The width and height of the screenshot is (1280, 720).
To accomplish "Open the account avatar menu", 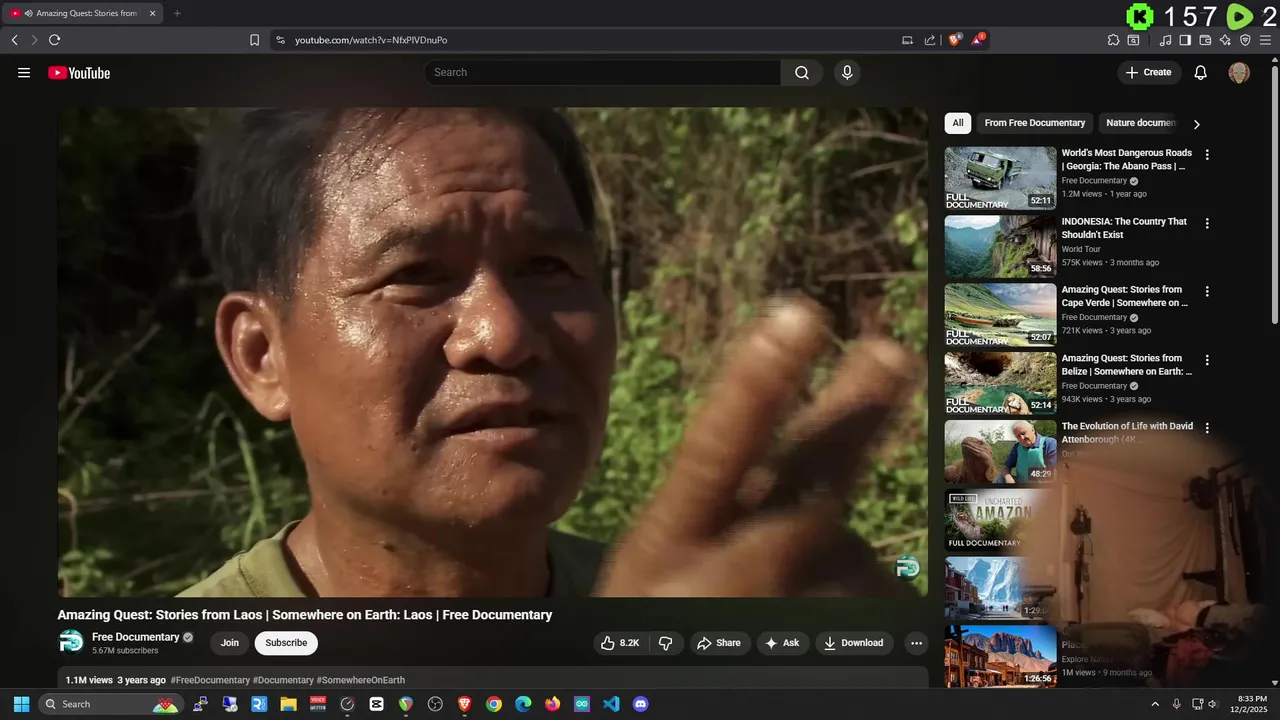I will 1239,72.
